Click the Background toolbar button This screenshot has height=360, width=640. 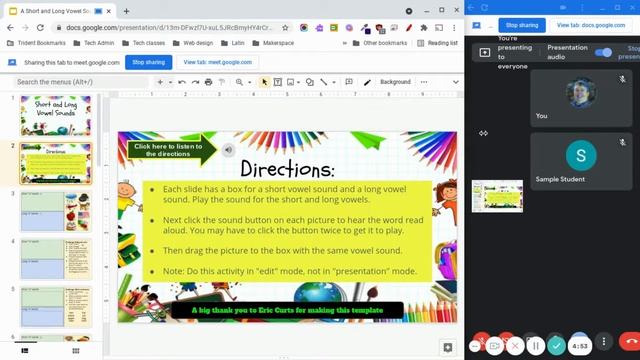[395, 82]
